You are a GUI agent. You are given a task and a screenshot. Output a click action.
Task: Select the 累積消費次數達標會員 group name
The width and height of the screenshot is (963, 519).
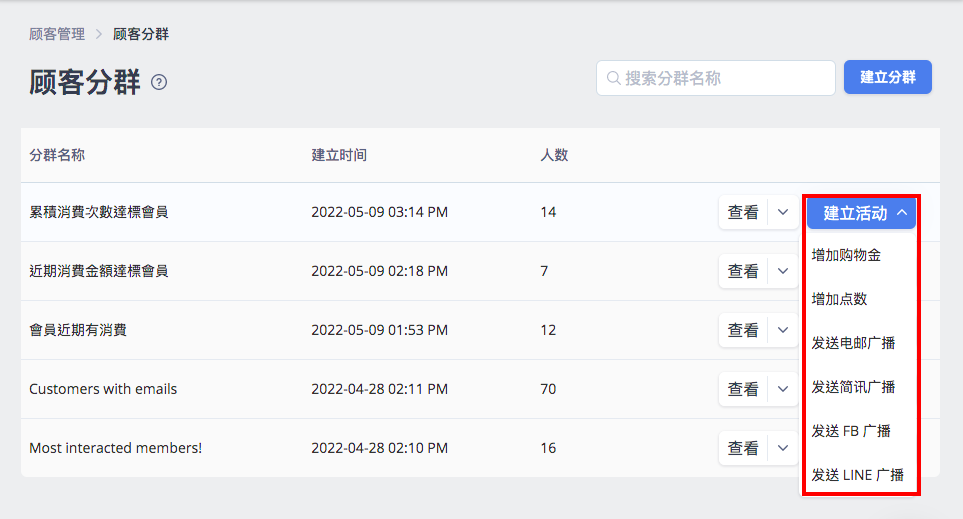pyautogui.click(x=99, y=212)
